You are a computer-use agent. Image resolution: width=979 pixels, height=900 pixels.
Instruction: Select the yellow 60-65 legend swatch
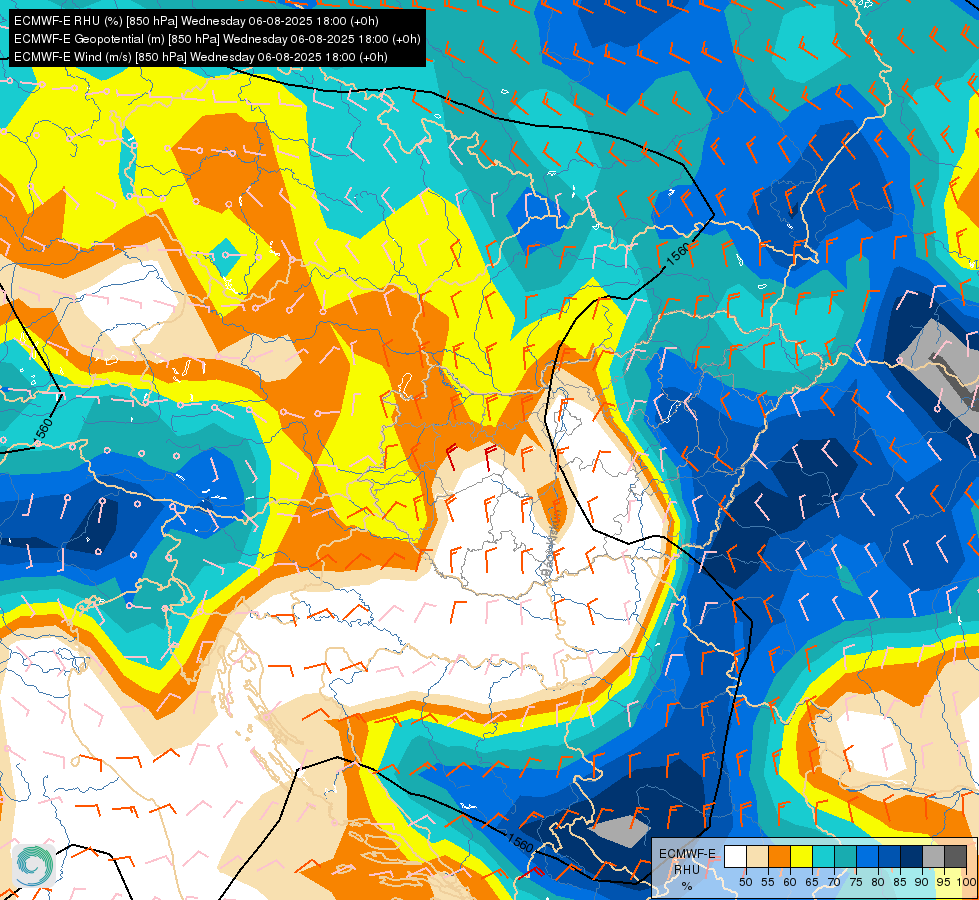click(800, 856)
